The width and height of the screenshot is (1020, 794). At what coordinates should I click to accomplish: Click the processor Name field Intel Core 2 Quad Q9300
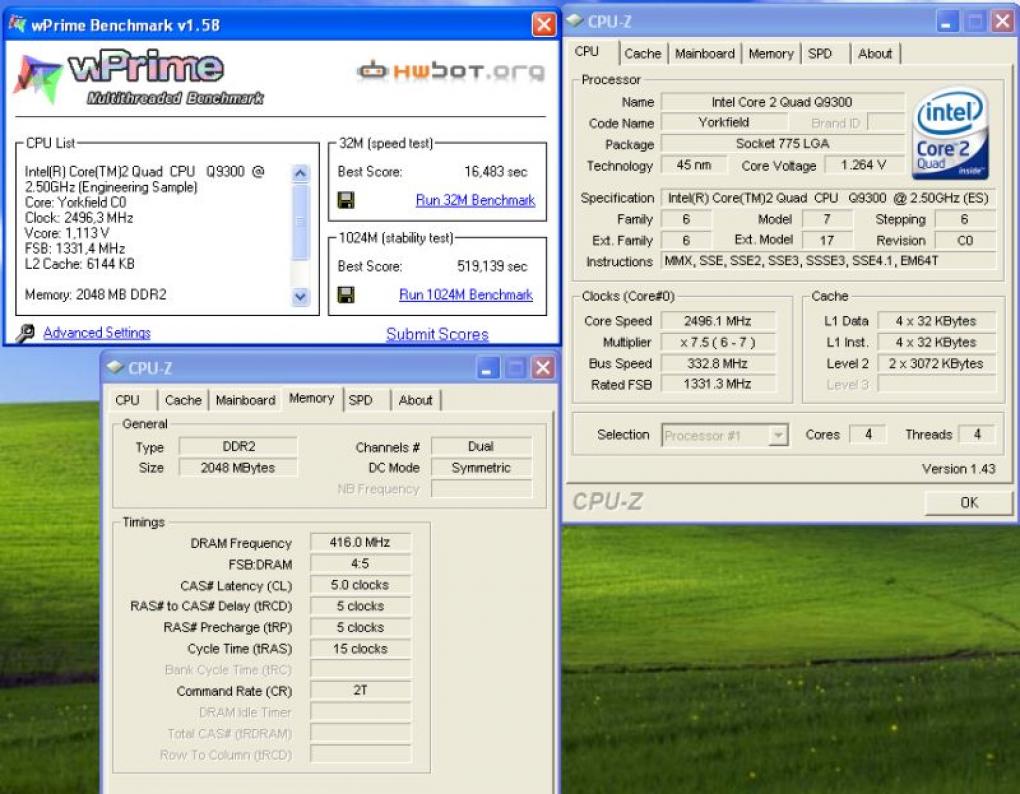783,102
